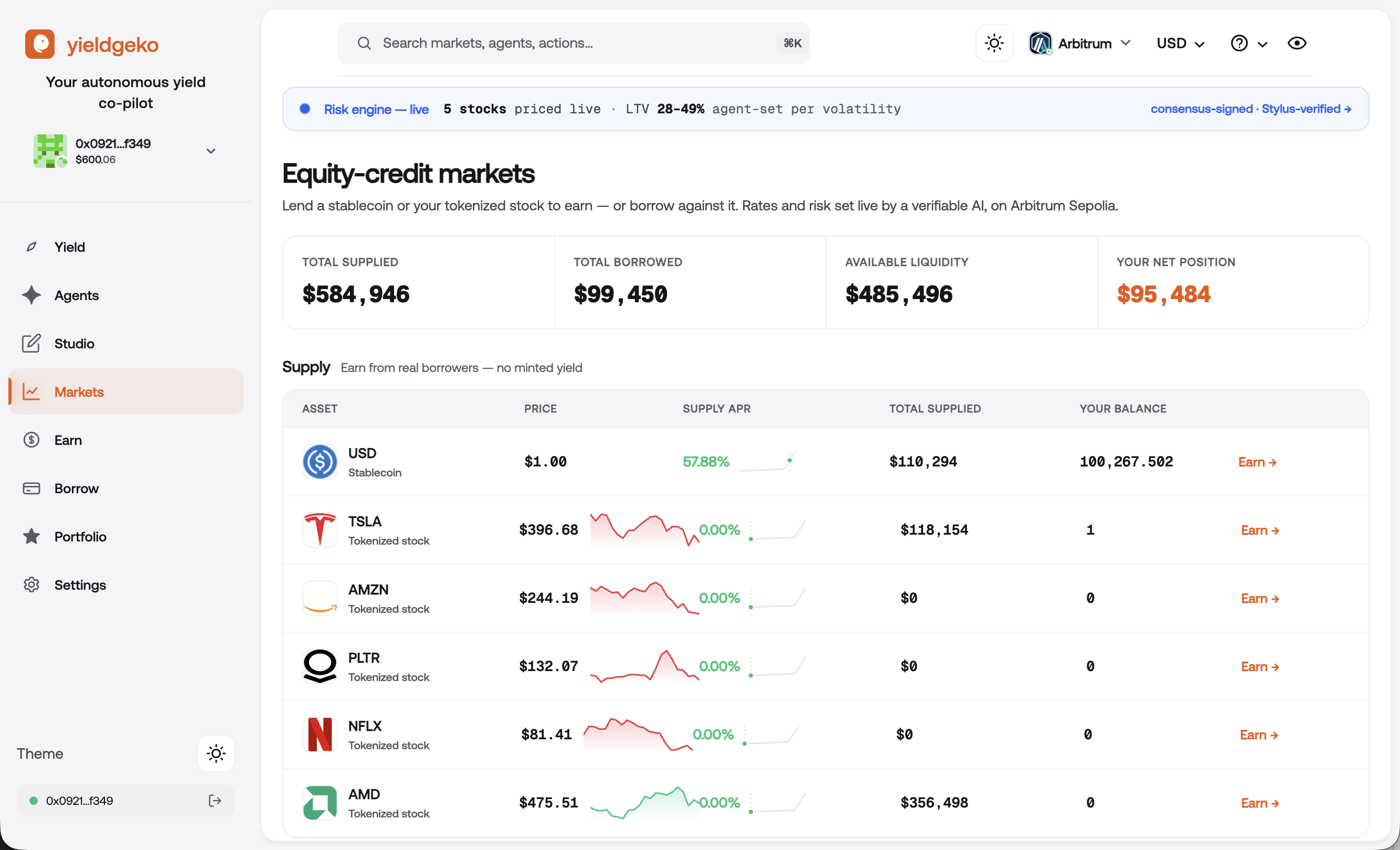Click the $485,496 available liquidity value
The width and height of the screenshot is (1400, 850).
pos(898,294)
